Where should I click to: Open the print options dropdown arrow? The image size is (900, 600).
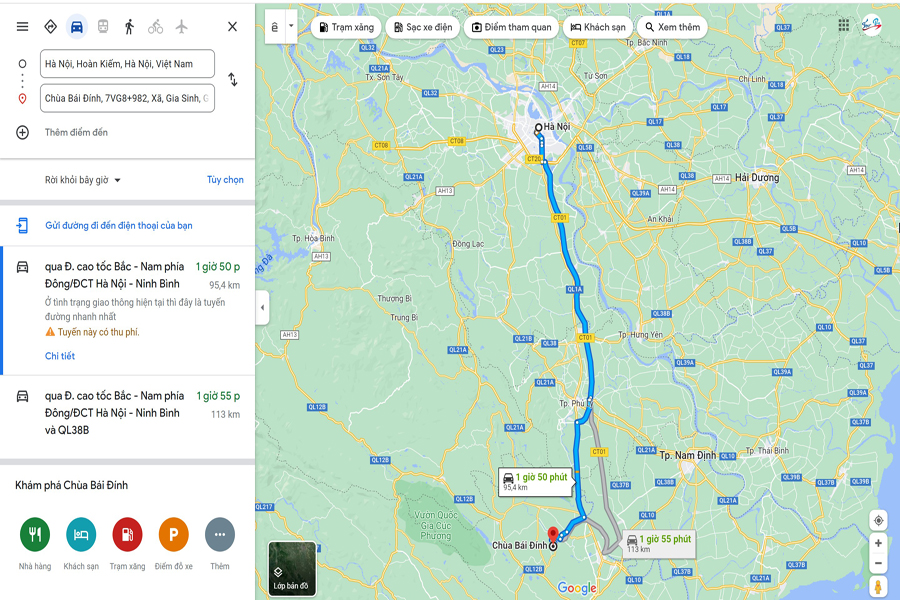(x=291, y=26)
